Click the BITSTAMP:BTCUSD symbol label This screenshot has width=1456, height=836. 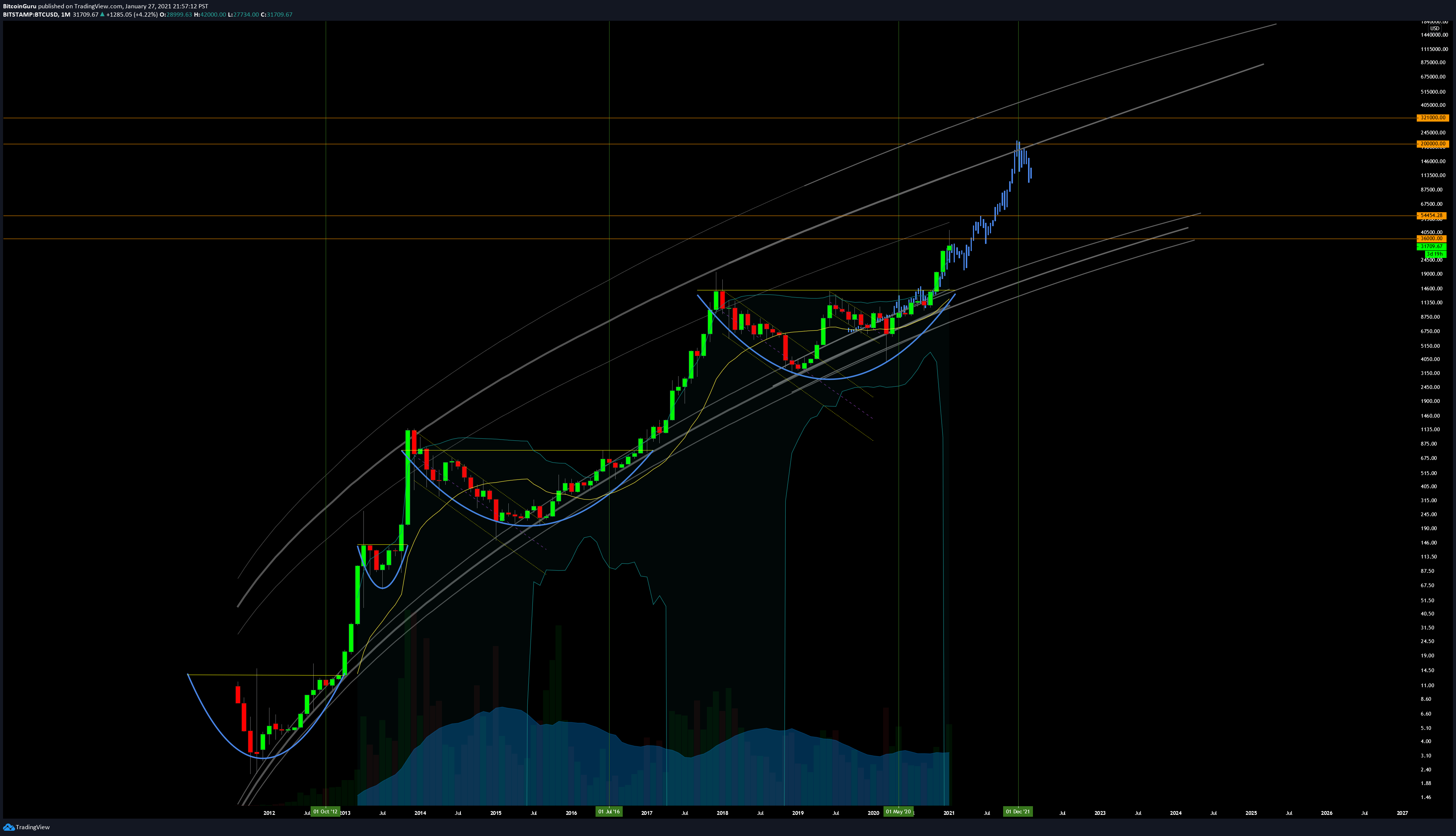coord(31,15)
